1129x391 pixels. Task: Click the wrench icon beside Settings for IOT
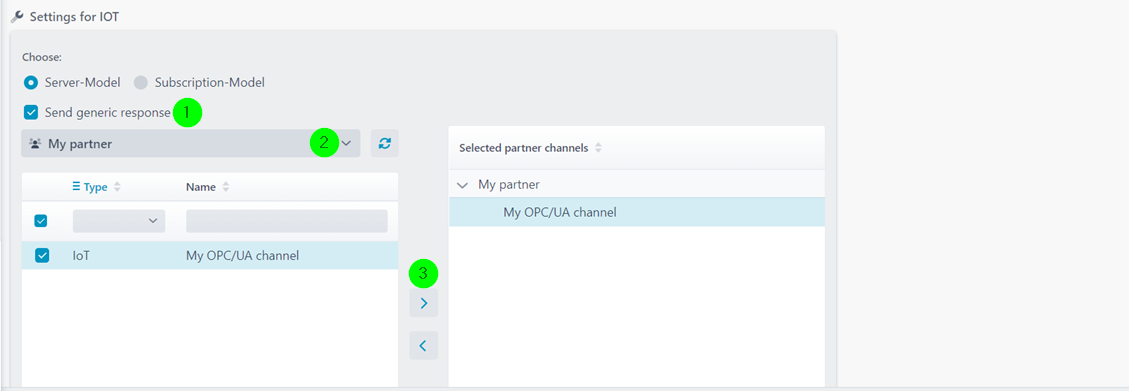pos(17,17)
